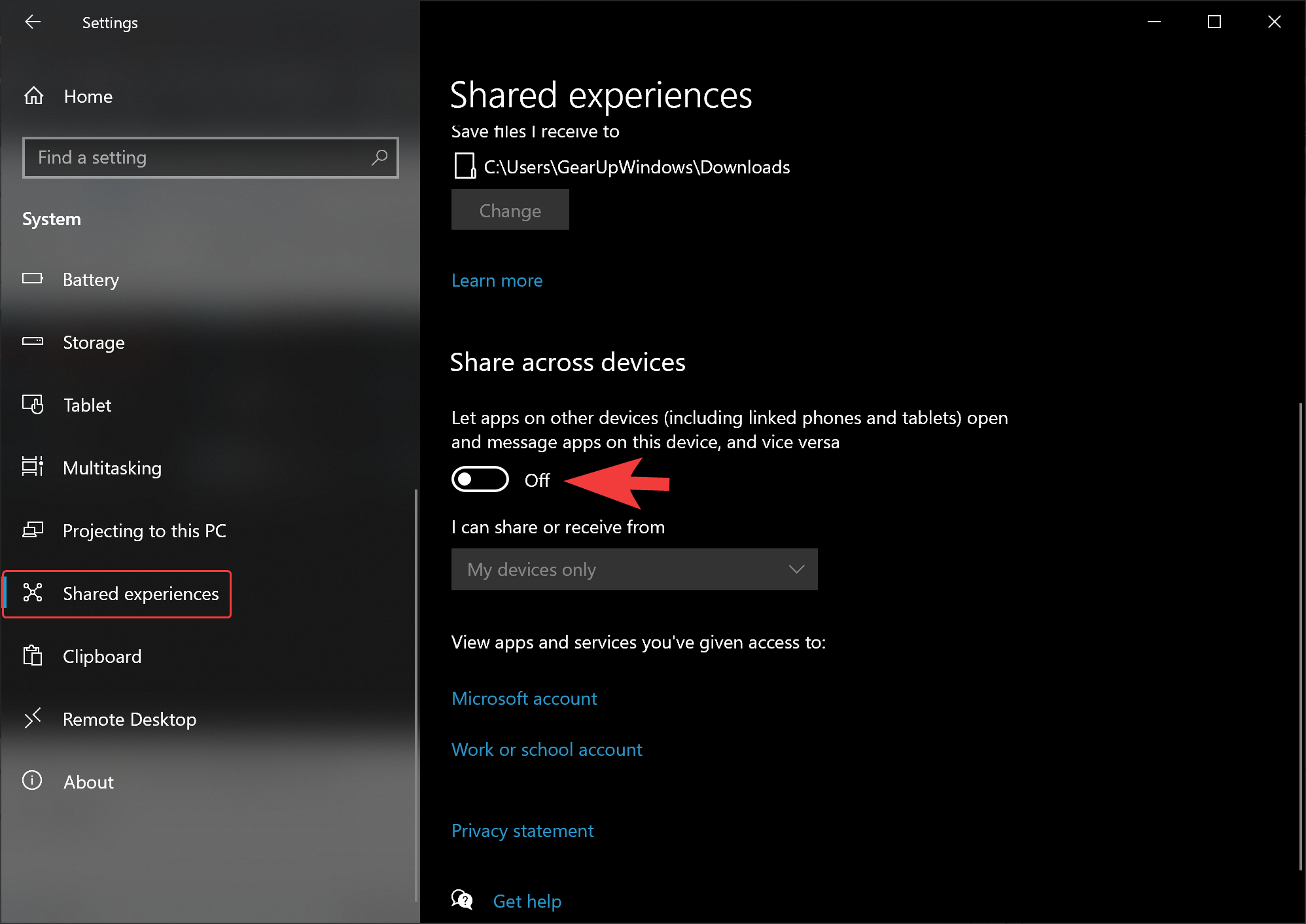Toggle Share across devices switch
This screenshot has height=924, width=1306.
pyautogui.click(x=480, y=480)
